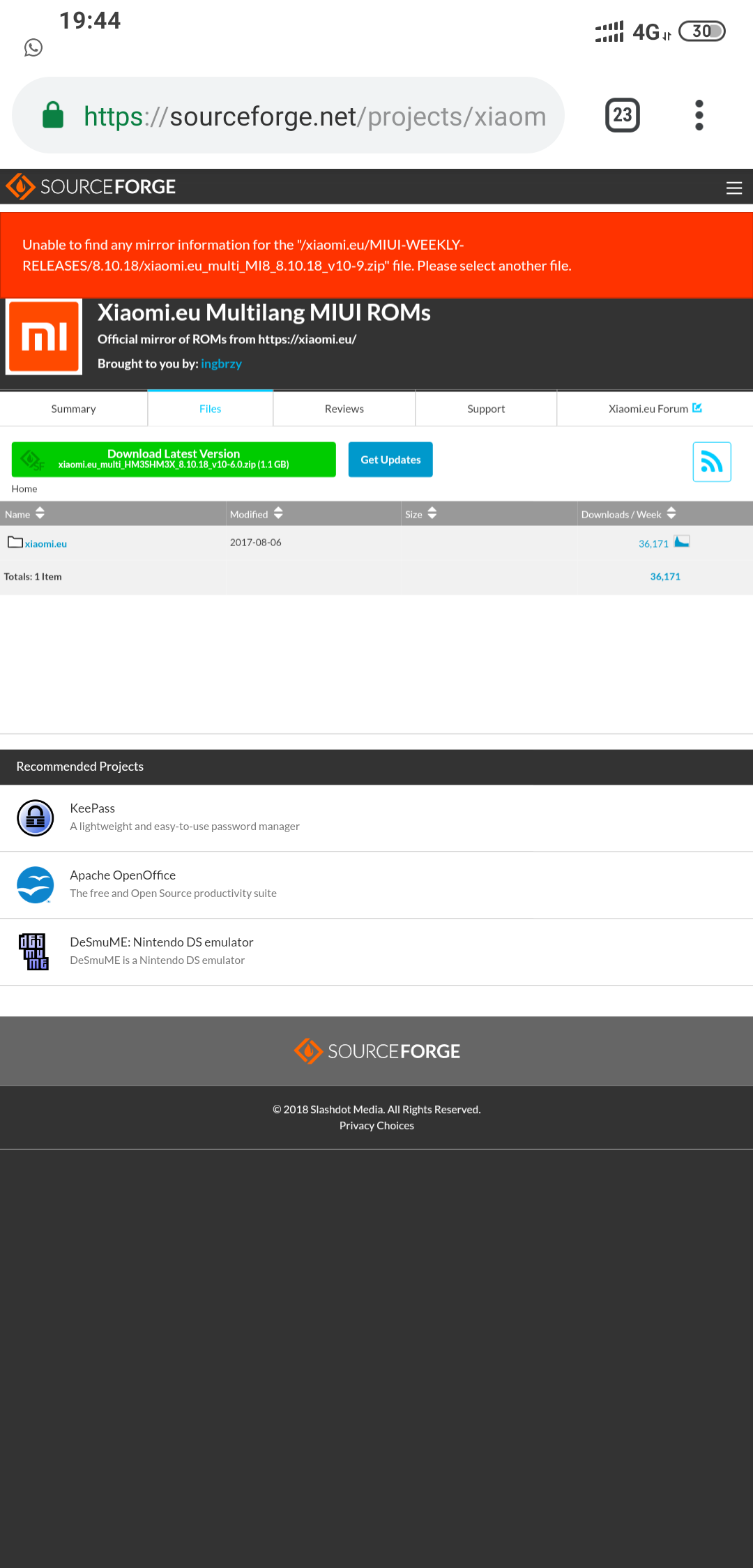This screenshot has width=753, height=1568.
Task: Click the Home breadcrumb link
Action: [24, 489]
